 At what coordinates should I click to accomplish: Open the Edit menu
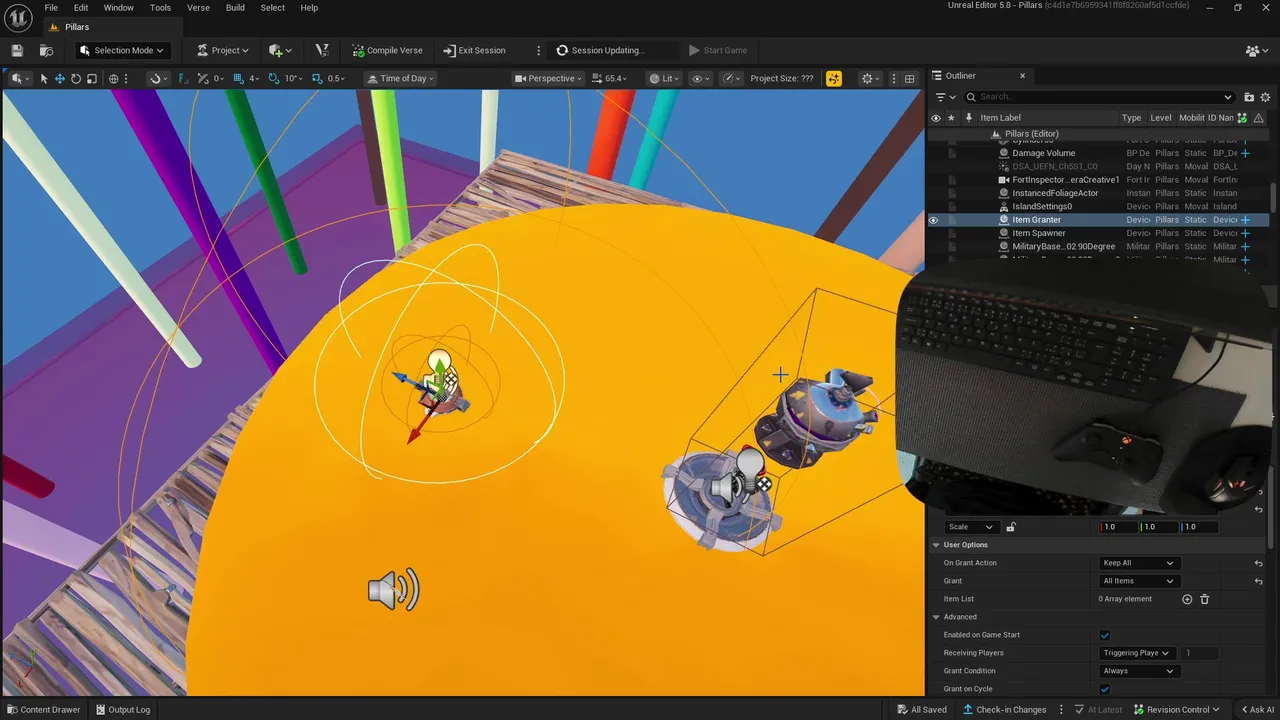click(x=81, y=7)
